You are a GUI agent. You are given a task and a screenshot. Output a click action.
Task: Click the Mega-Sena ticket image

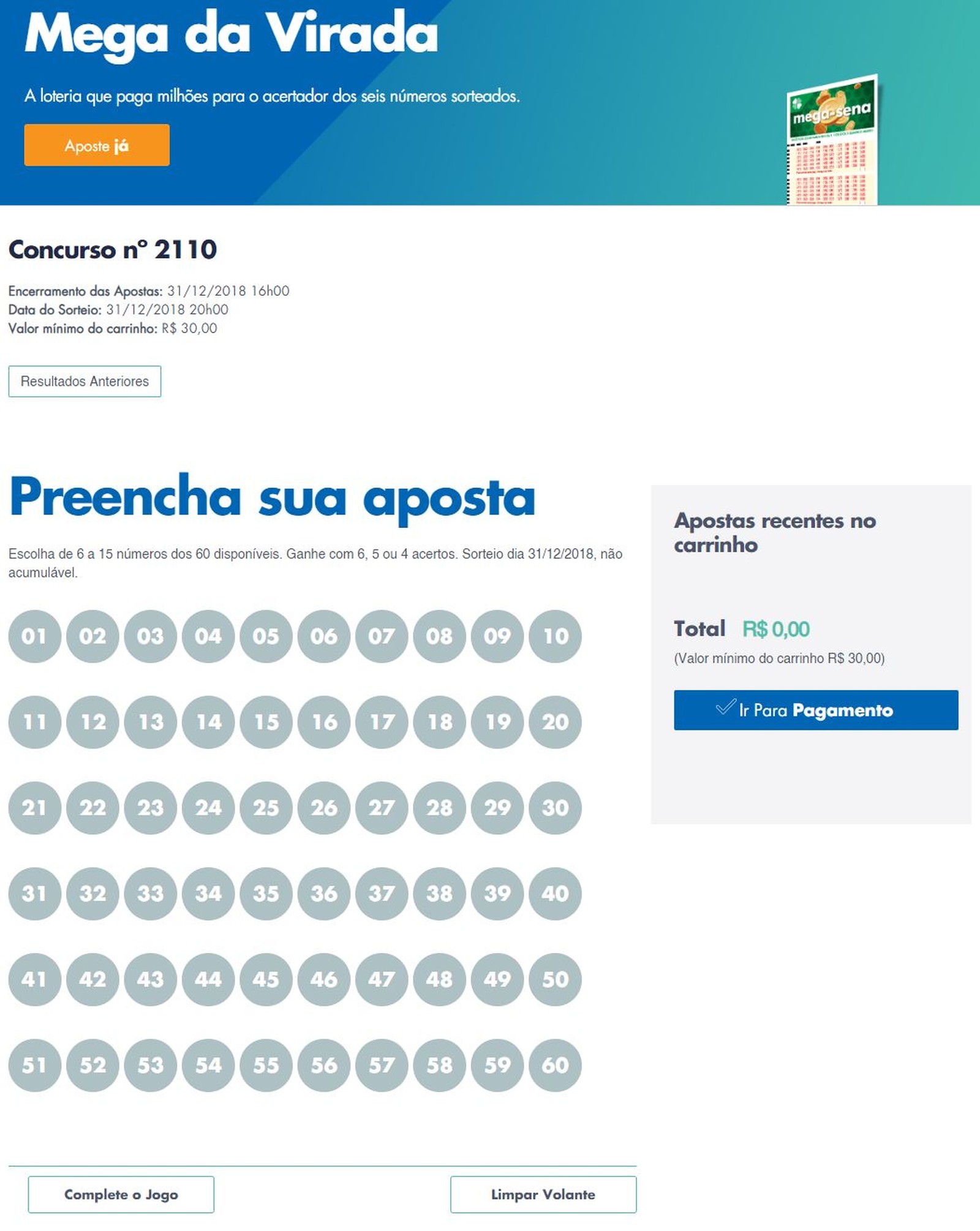click(832, 140)
